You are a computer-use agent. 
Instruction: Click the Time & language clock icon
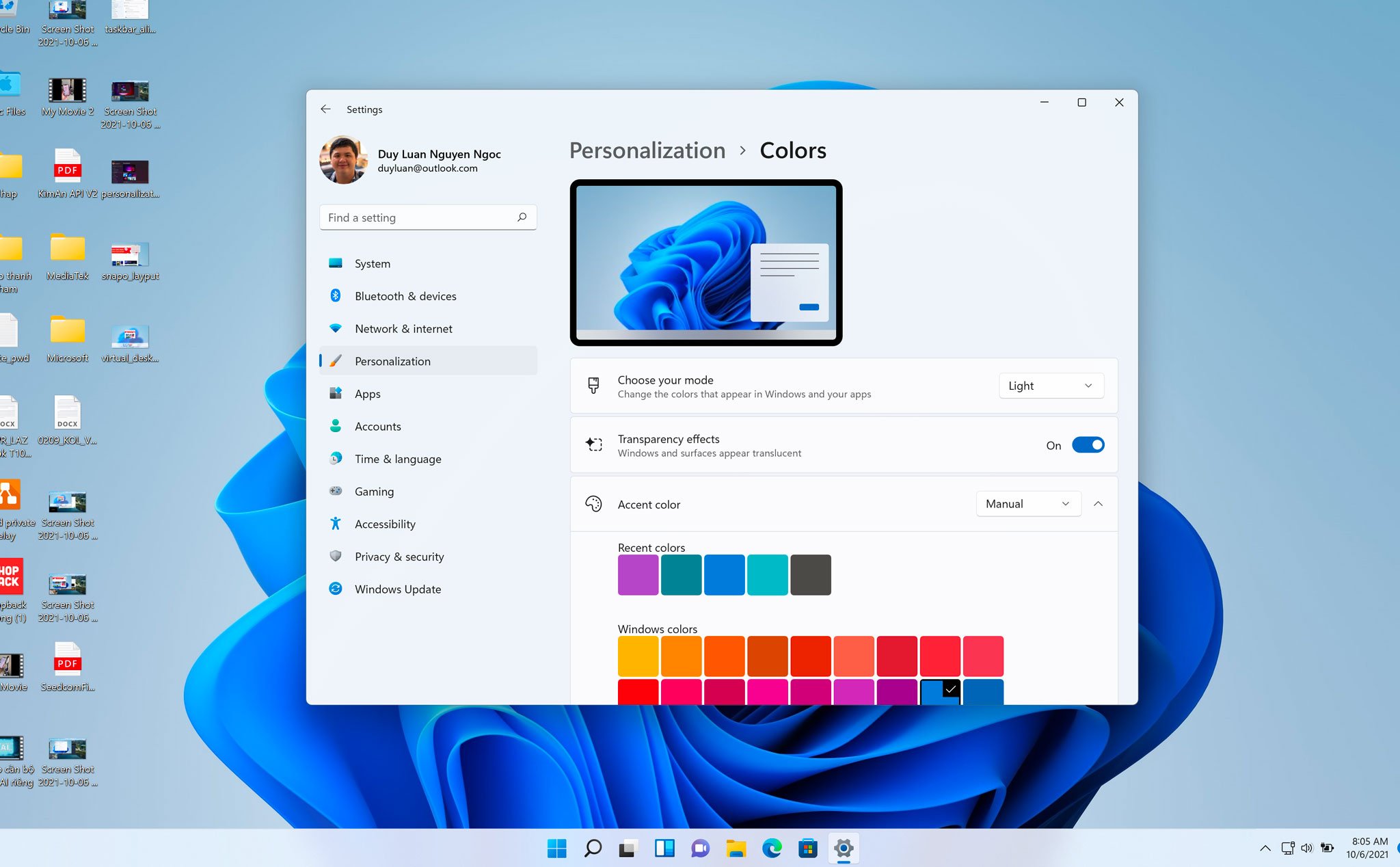(336, 458)
